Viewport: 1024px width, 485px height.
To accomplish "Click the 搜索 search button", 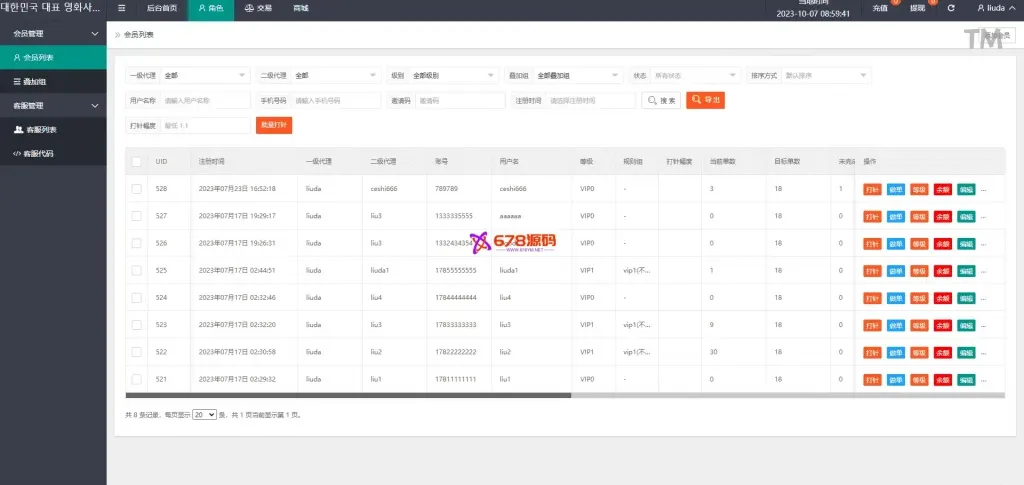I will pyautogui.click(x=661, y=100).
